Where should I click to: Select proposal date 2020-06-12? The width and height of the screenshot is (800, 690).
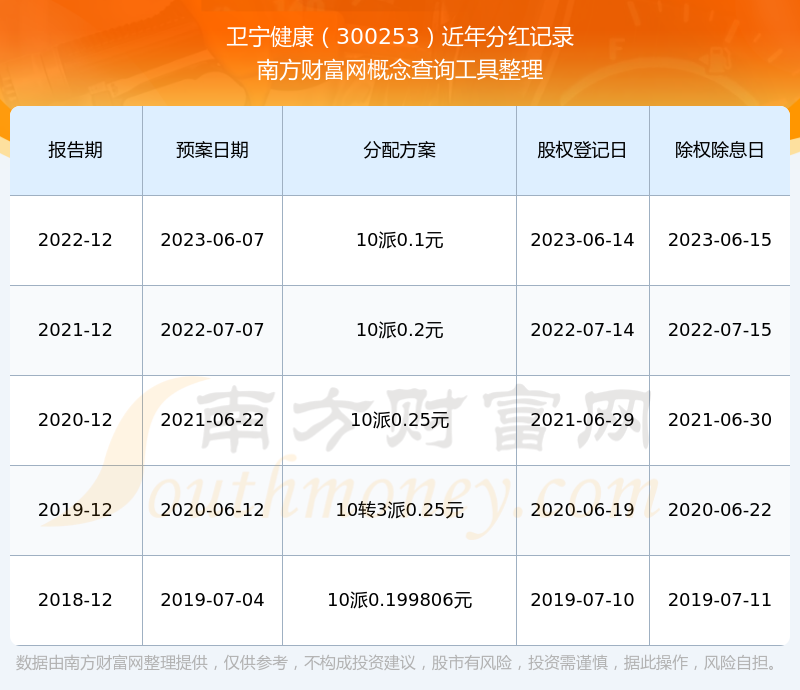pyautogui.click(x=212, y=509)
